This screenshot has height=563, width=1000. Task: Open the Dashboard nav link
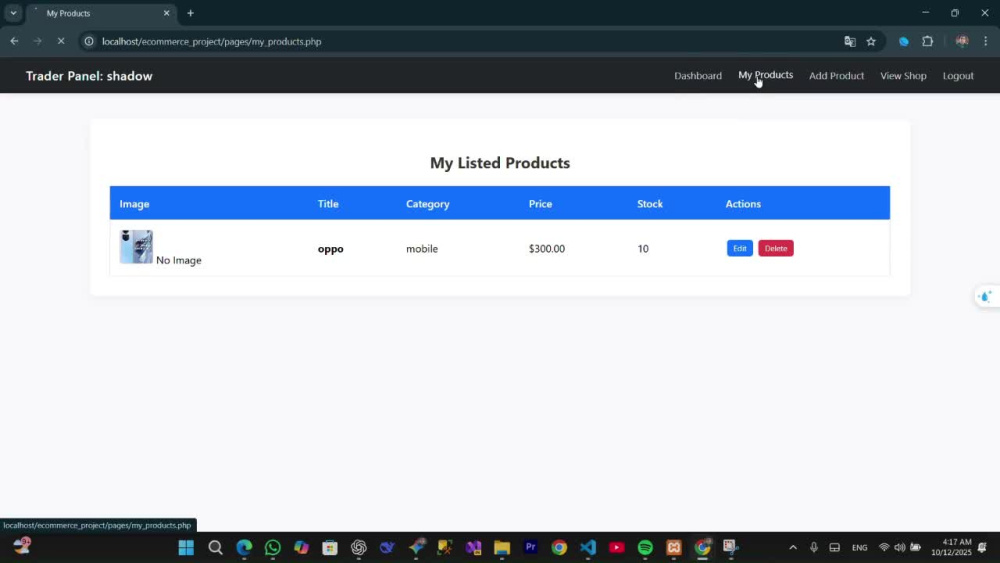click(698, 75)
